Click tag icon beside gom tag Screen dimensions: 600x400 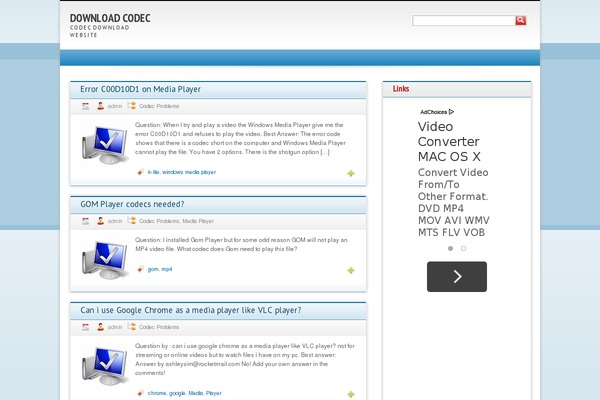coord(140,269)
